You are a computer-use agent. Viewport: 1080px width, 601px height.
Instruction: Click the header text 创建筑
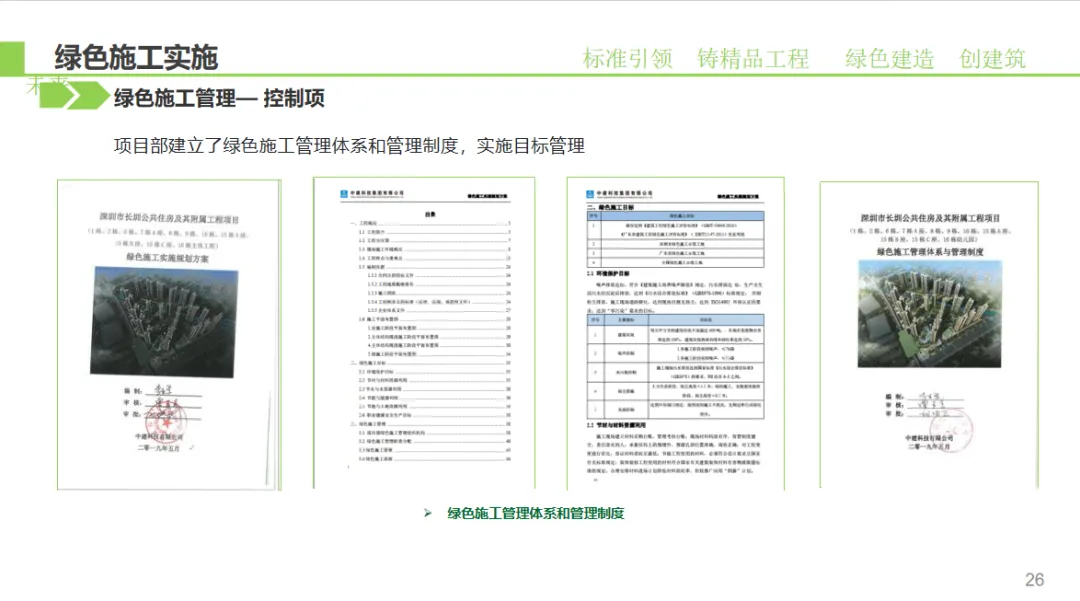click(993, 59)
